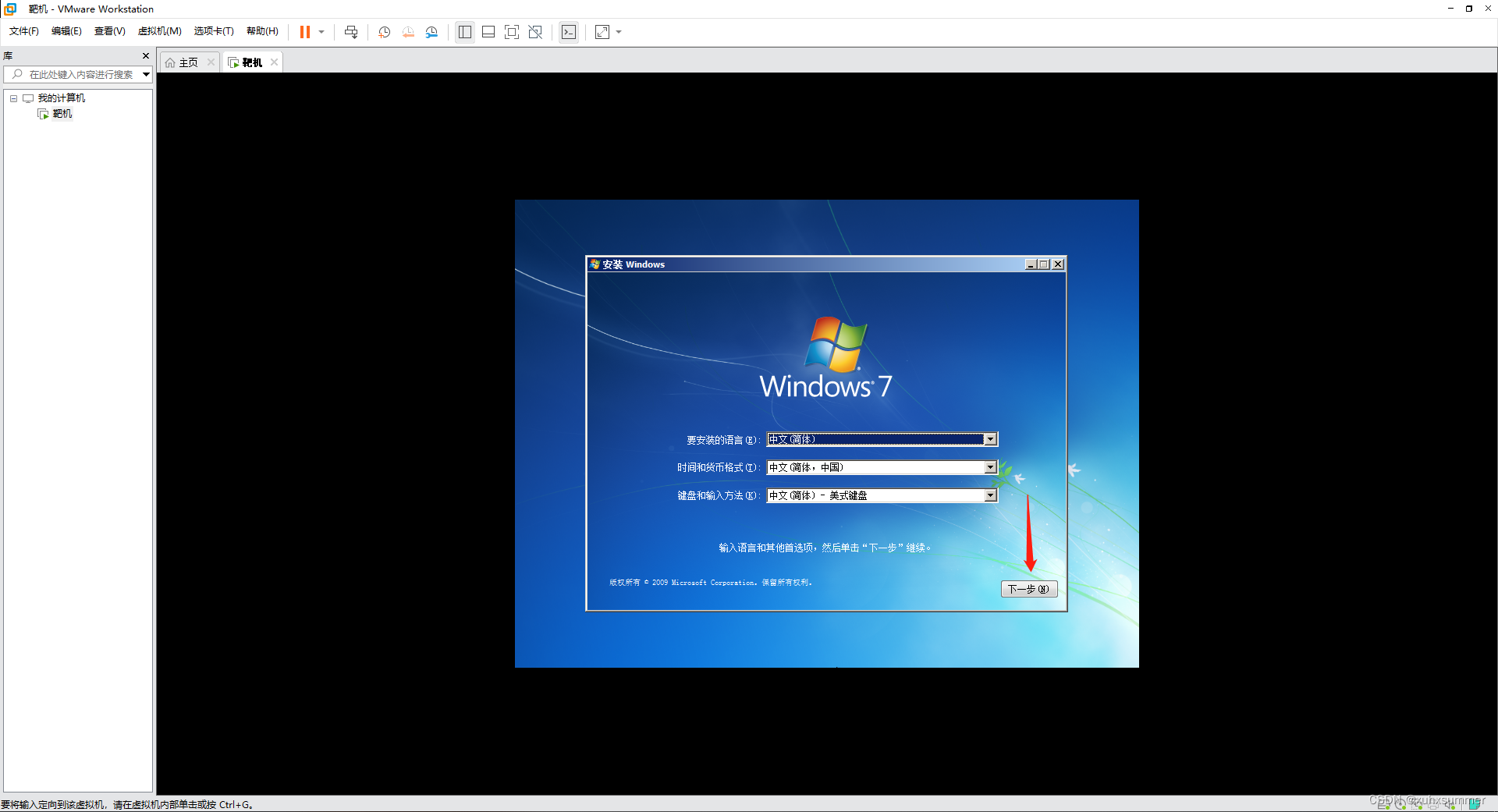
Task: Expand the stretch display options dropdown
Action: (x=619, y=32)
